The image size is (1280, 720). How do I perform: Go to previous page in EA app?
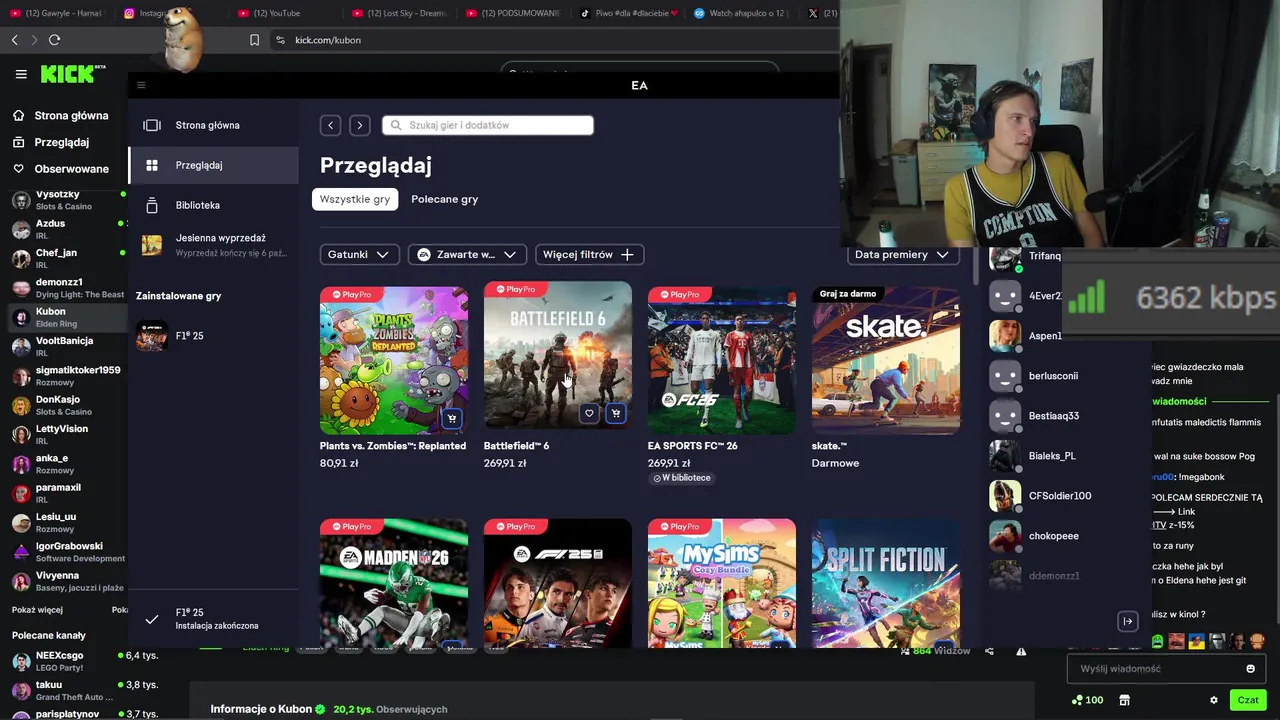click(x=330, y=125)
